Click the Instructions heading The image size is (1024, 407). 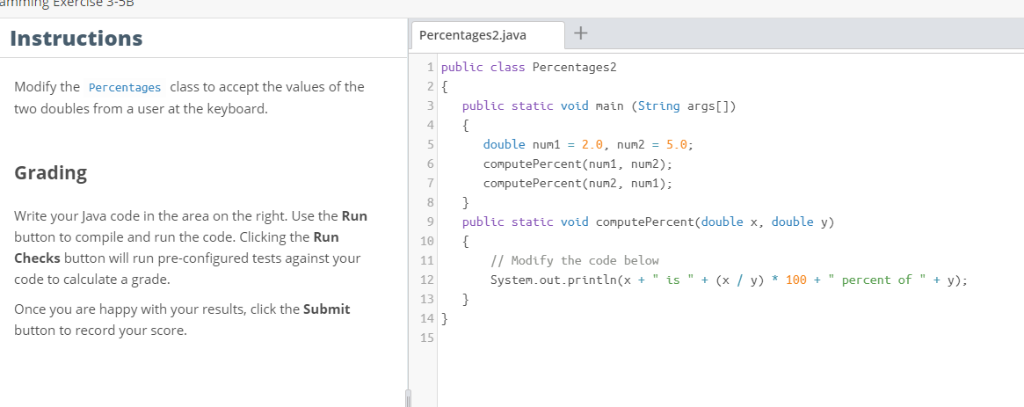pos(76,39)
